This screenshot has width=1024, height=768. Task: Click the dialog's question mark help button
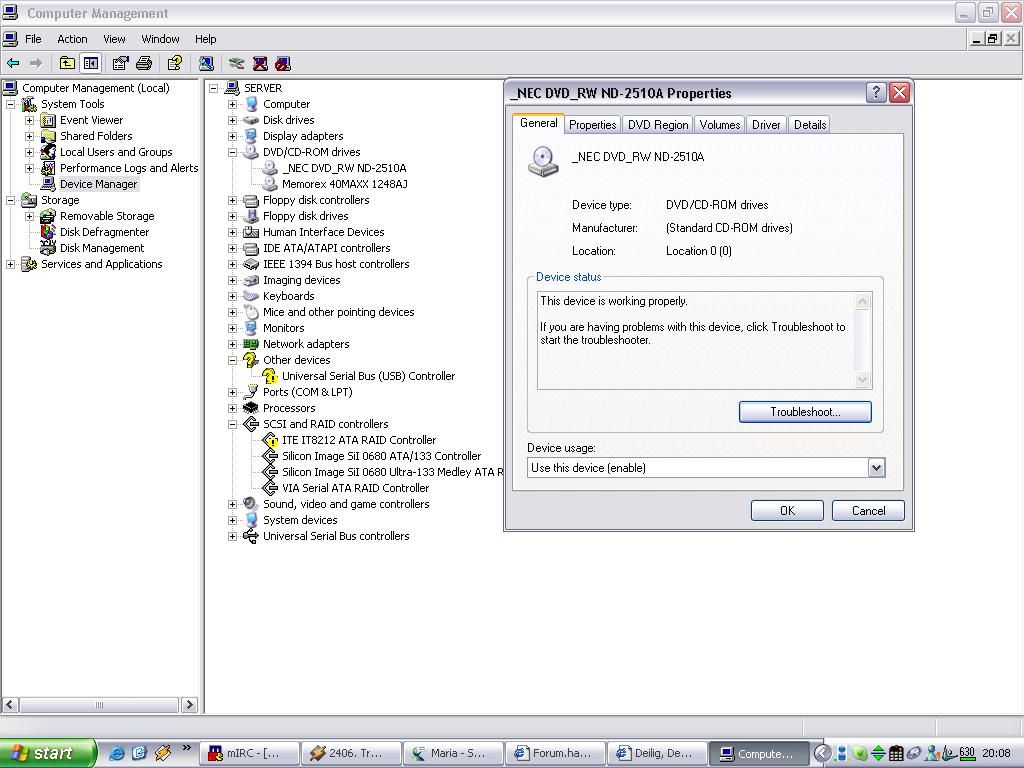[876, 93]
